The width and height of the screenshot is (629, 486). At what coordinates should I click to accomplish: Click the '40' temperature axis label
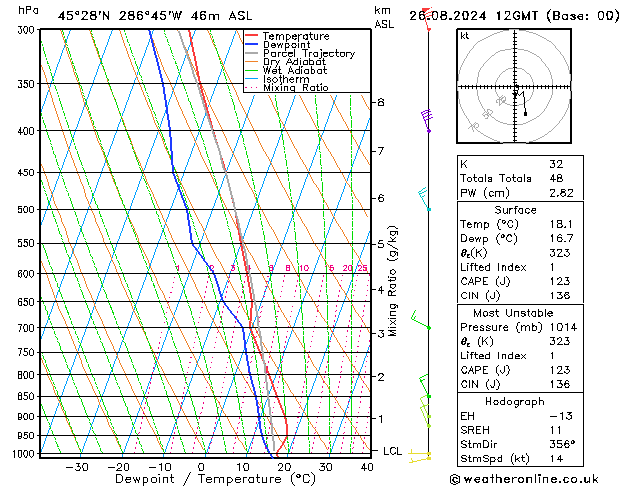coord(367,467)
